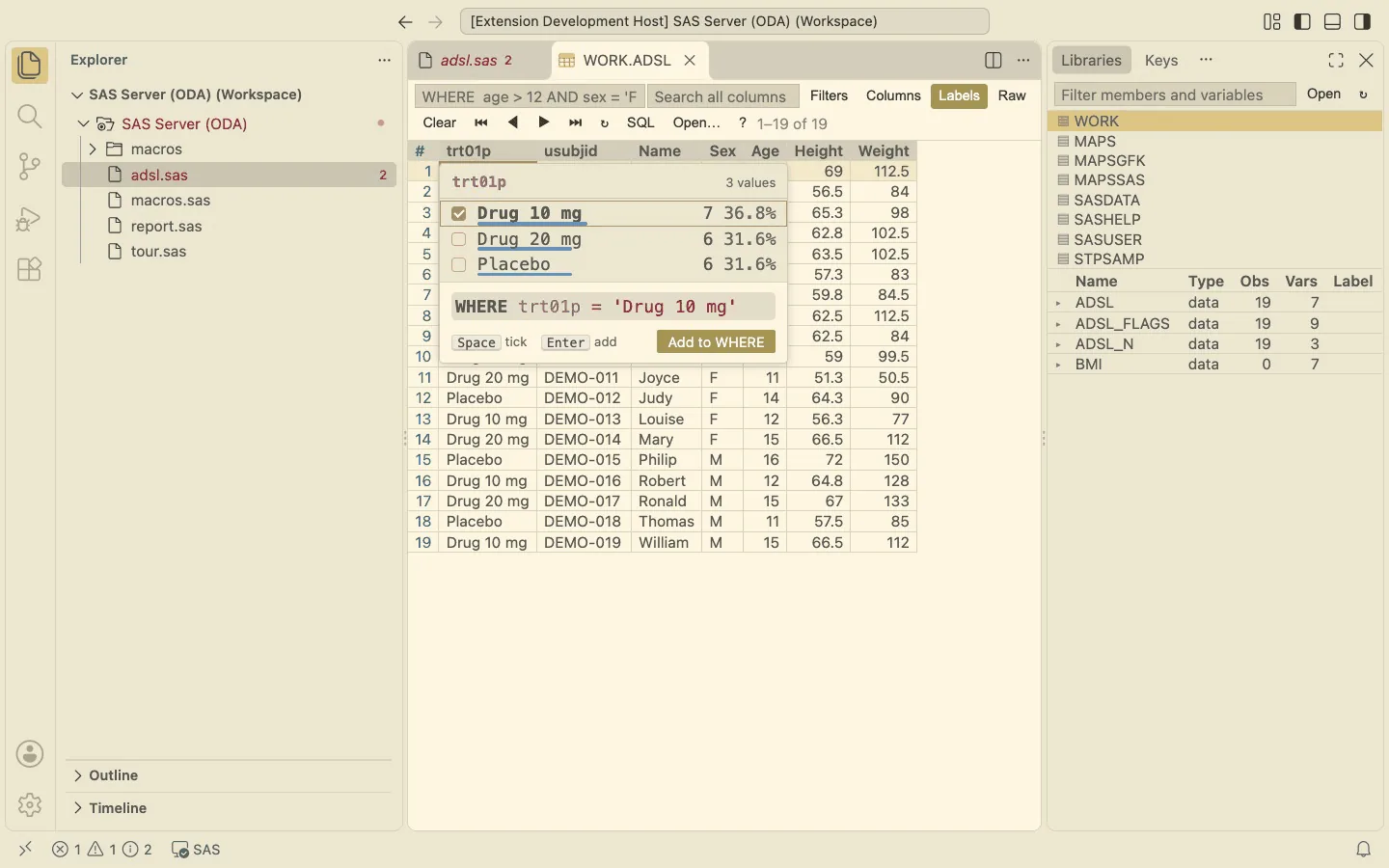This screenshot has width=1389, height=868.
Task: Jump to last page of table rows
Action: tap(576, 122)
